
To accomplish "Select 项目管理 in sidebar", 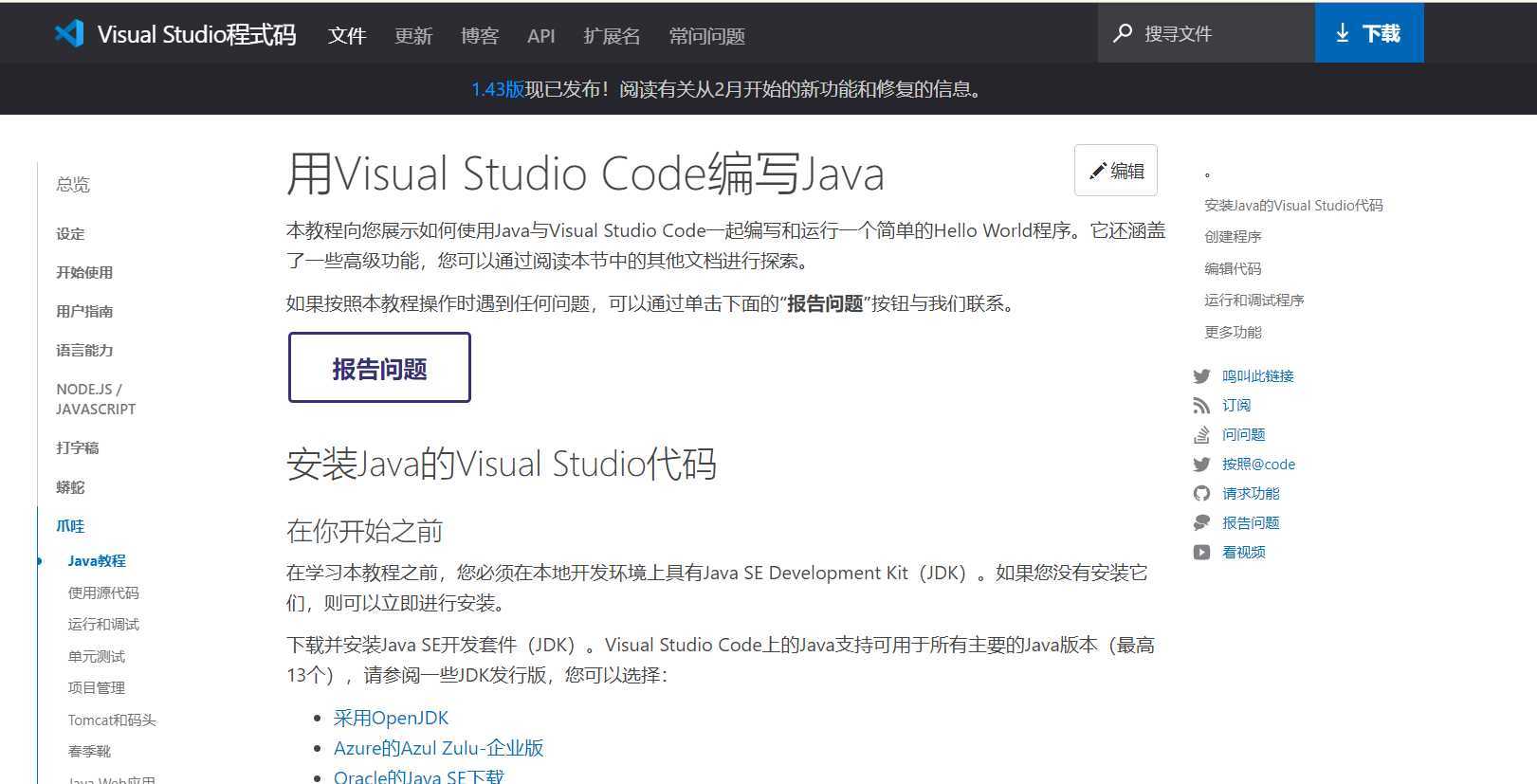I will pos(96,688).
